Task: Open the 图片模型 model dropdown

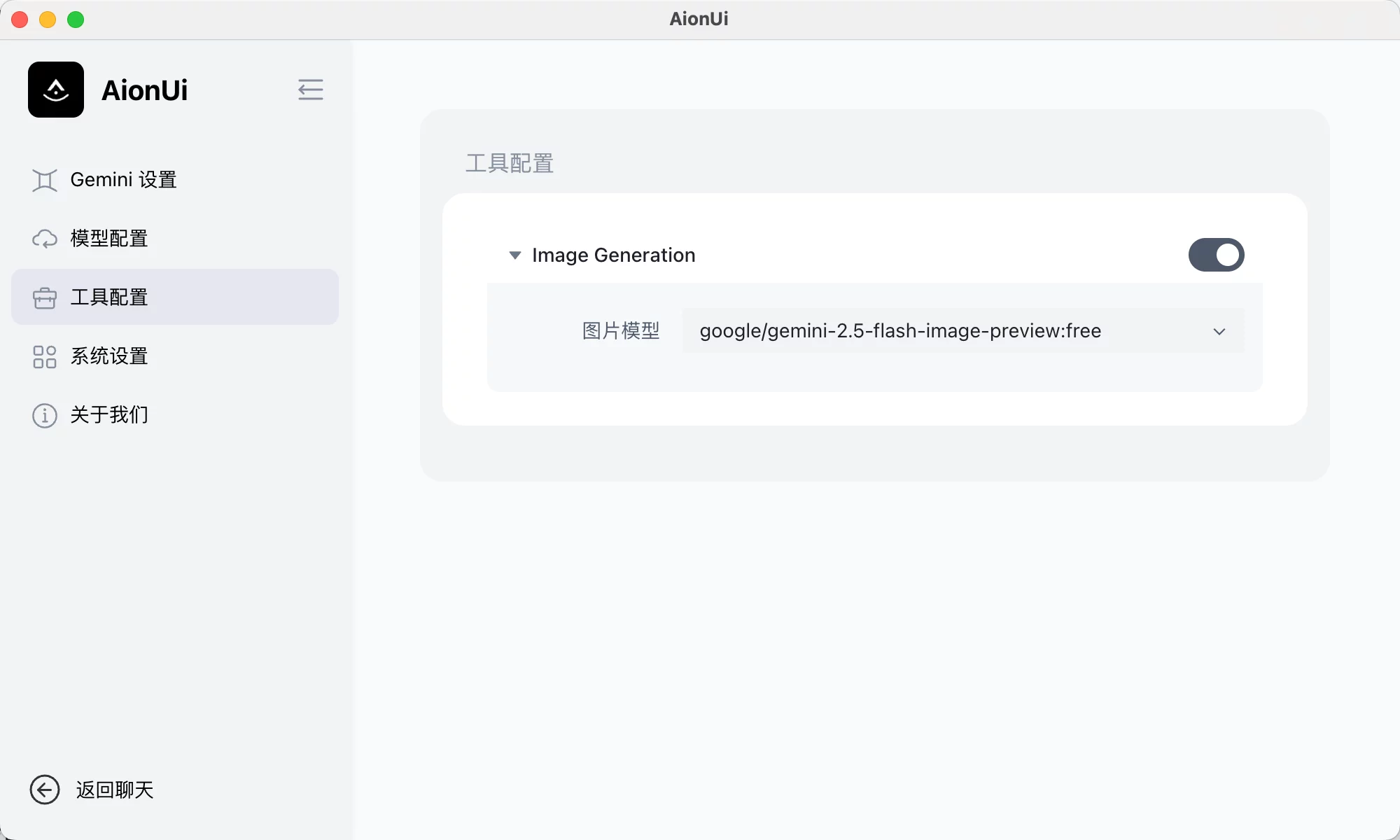Action: [963, 330]
